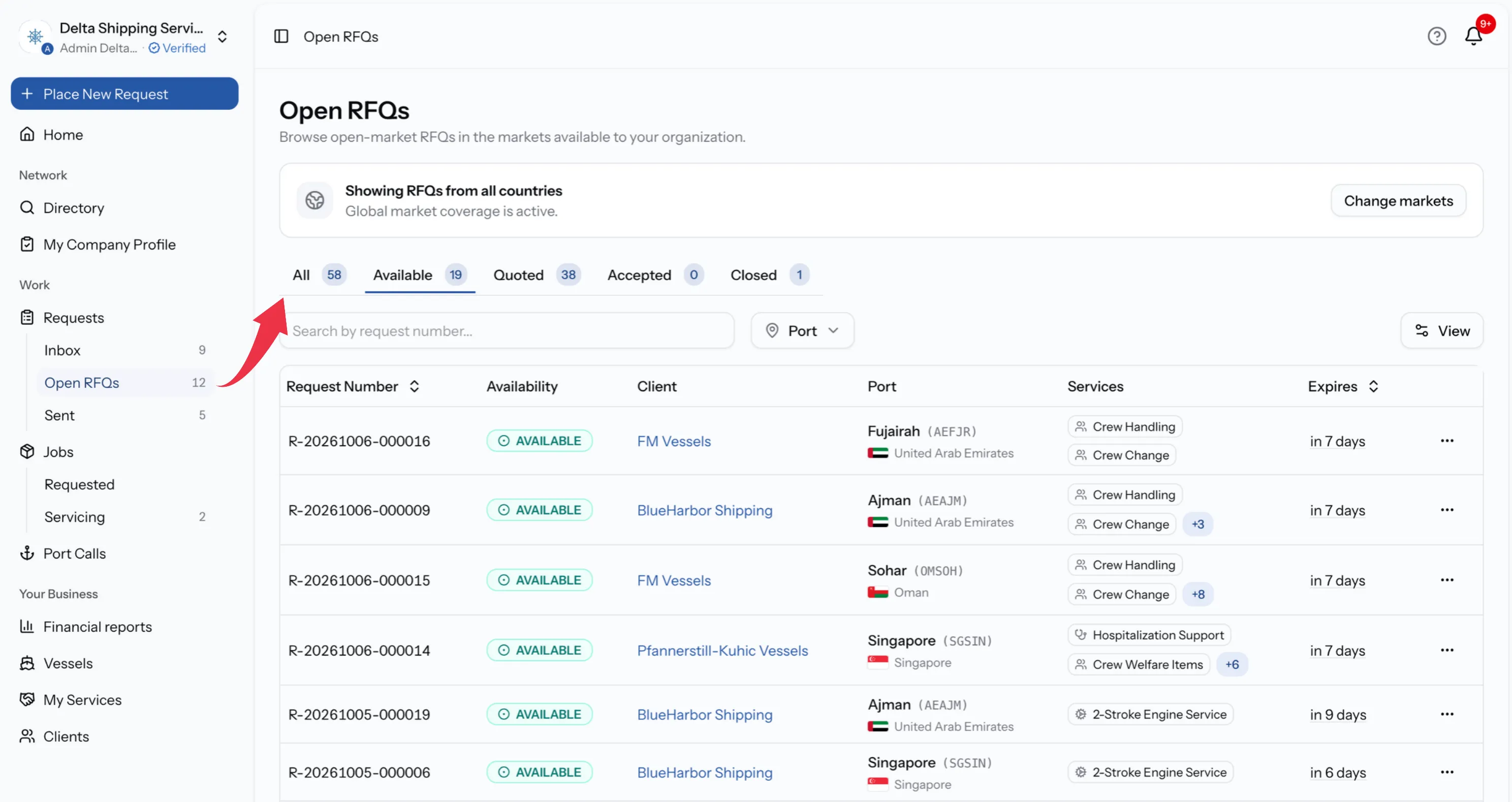Focus the search by request number field

tap(507, 330)
